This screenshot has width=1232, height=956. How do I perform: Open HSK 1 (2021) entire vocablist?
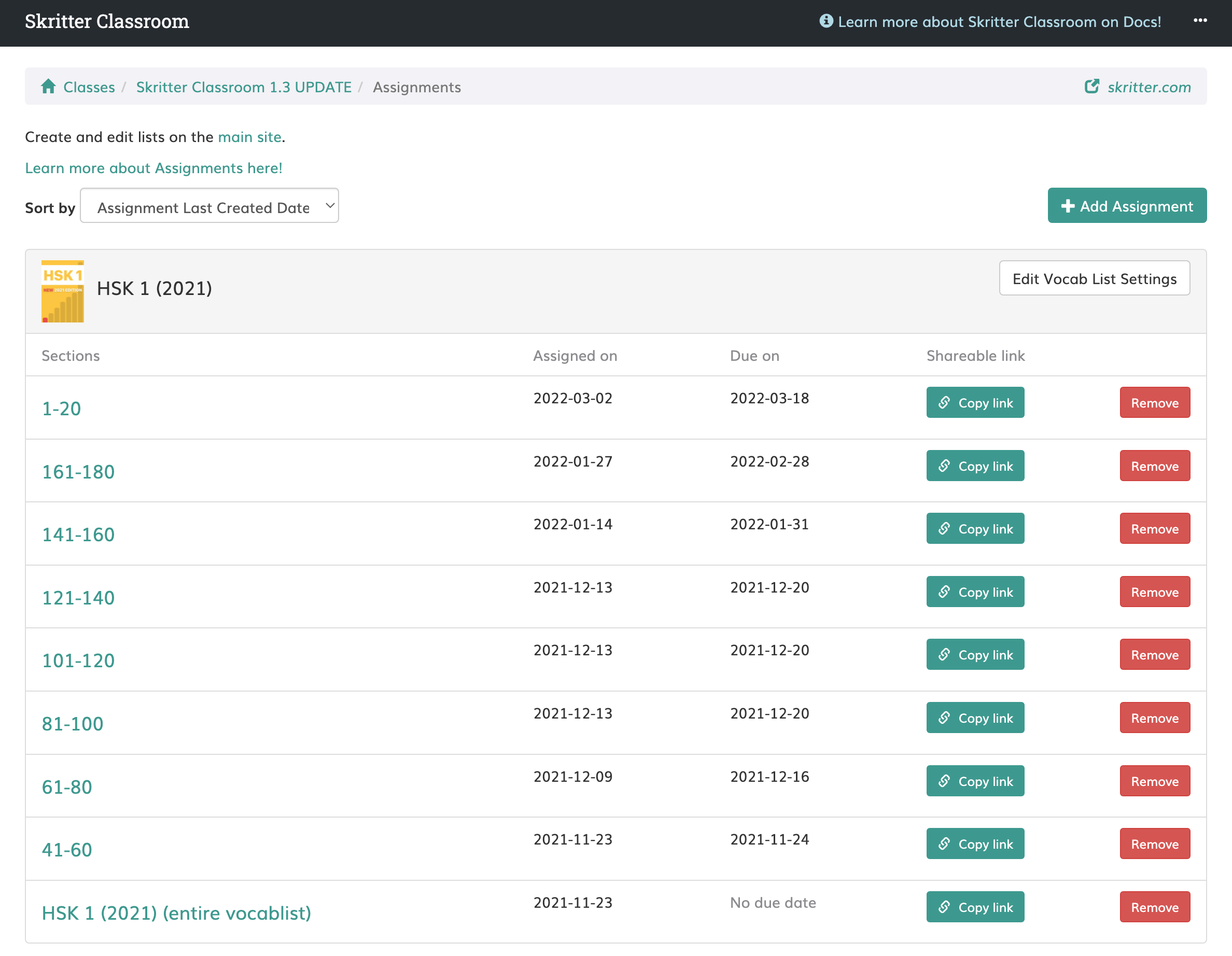[177, 912]
